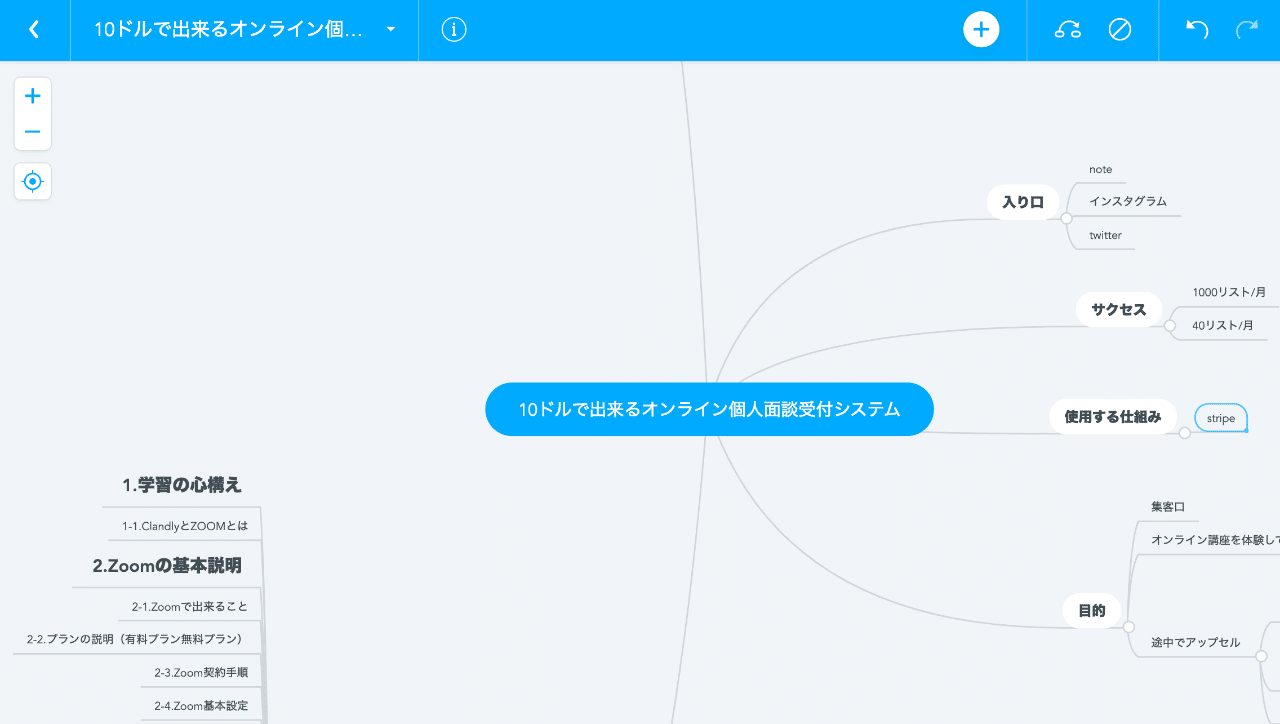Select 2-2.プランの説明 node
The image size is (1280, 724).
137,639
